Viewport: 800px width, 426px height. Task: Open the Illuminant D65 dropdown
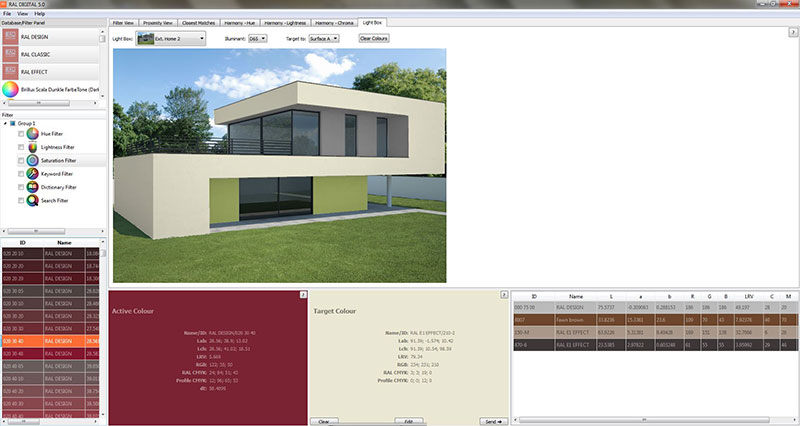258,38
